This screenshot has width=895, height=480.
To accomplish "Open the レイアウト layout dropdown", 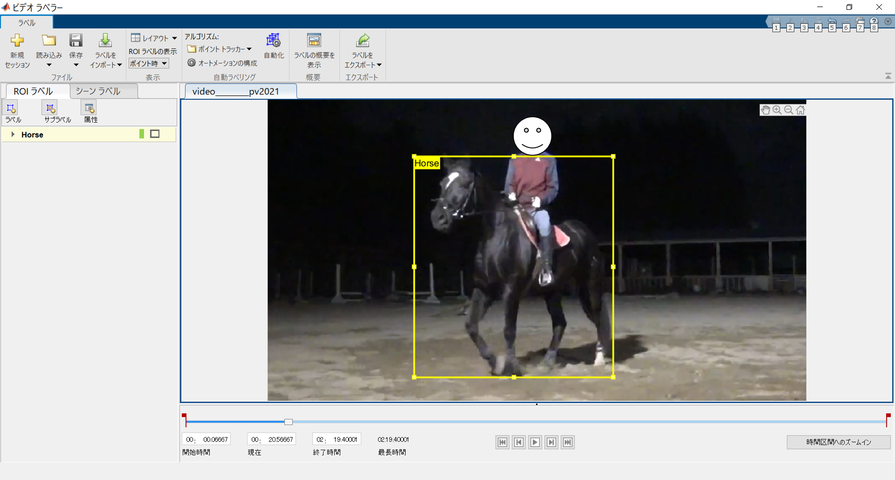I will coord(154,37).
